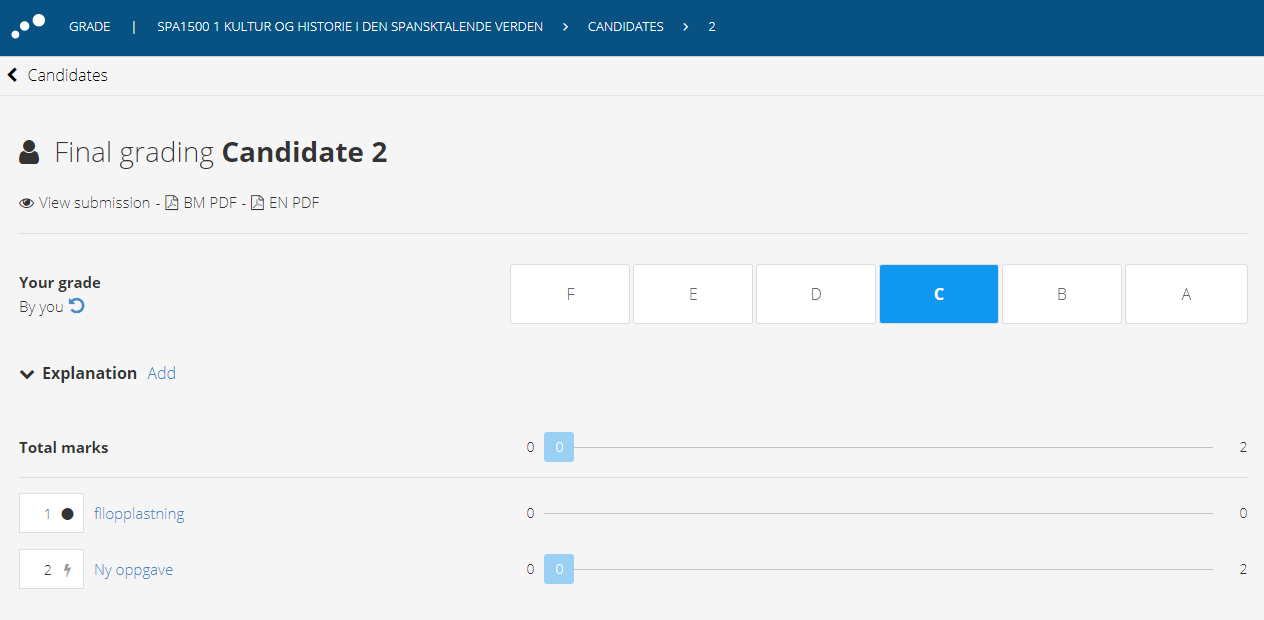The image size is (1264, 620).
Task: Collapse the Explanation section chevron
Action: (x=27, y=374)
